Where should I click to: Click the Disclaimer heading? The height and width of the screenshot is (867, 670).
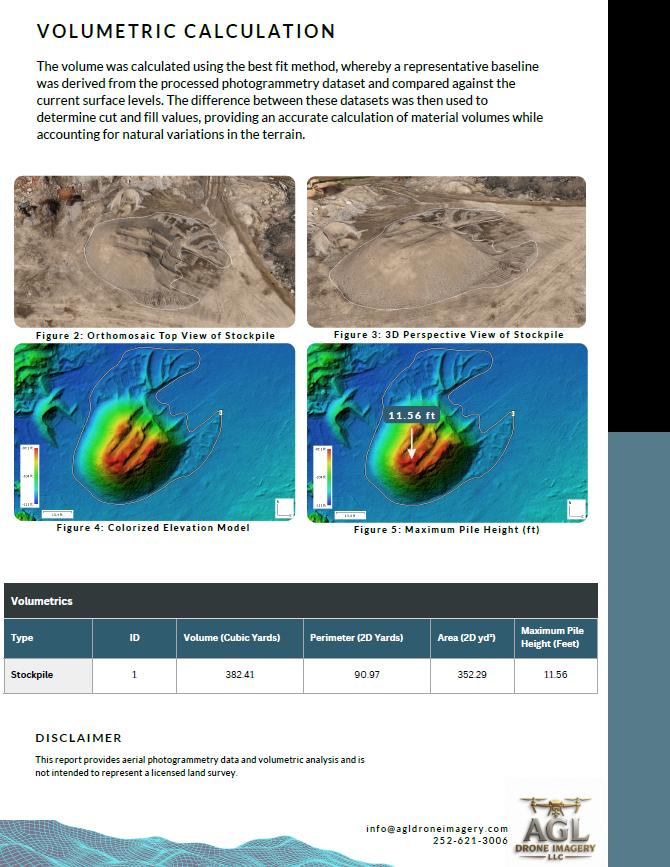pos(78,738)
